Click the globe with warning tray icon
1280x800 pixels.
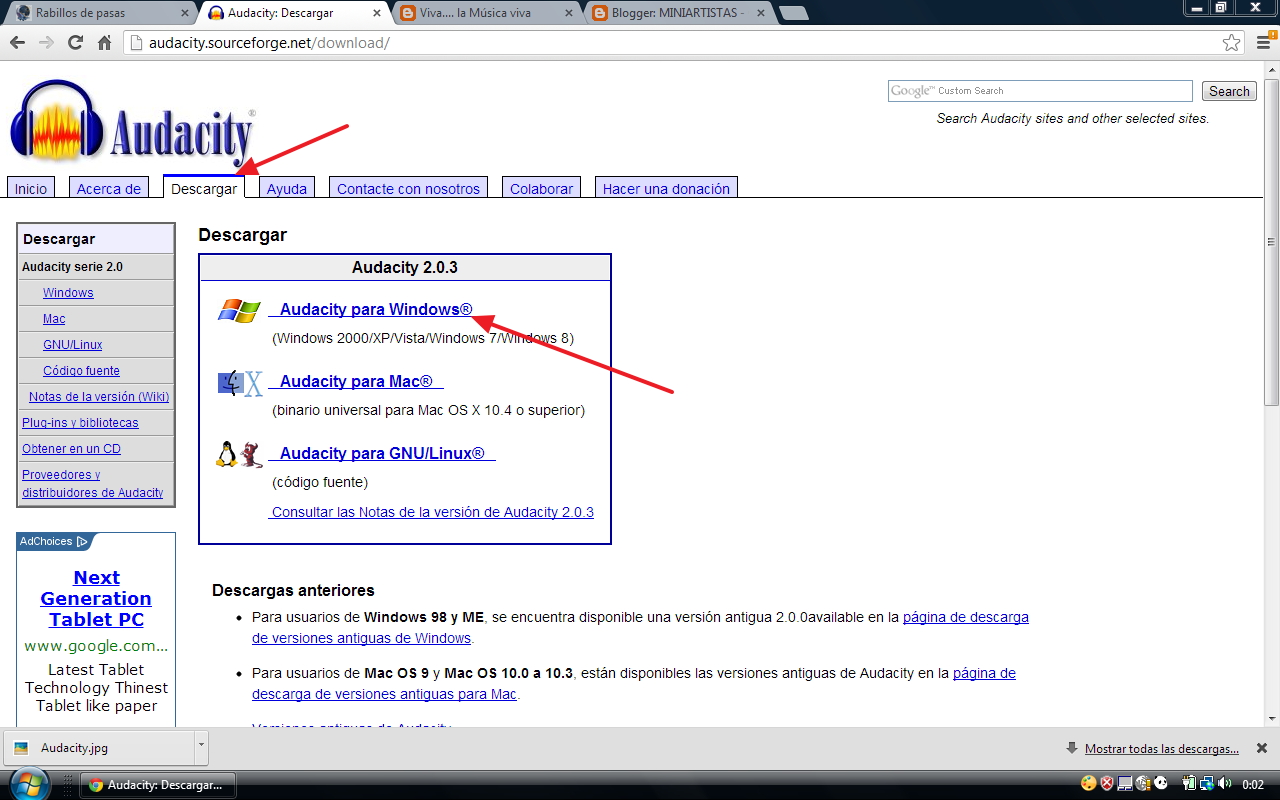coord(1143,784)
